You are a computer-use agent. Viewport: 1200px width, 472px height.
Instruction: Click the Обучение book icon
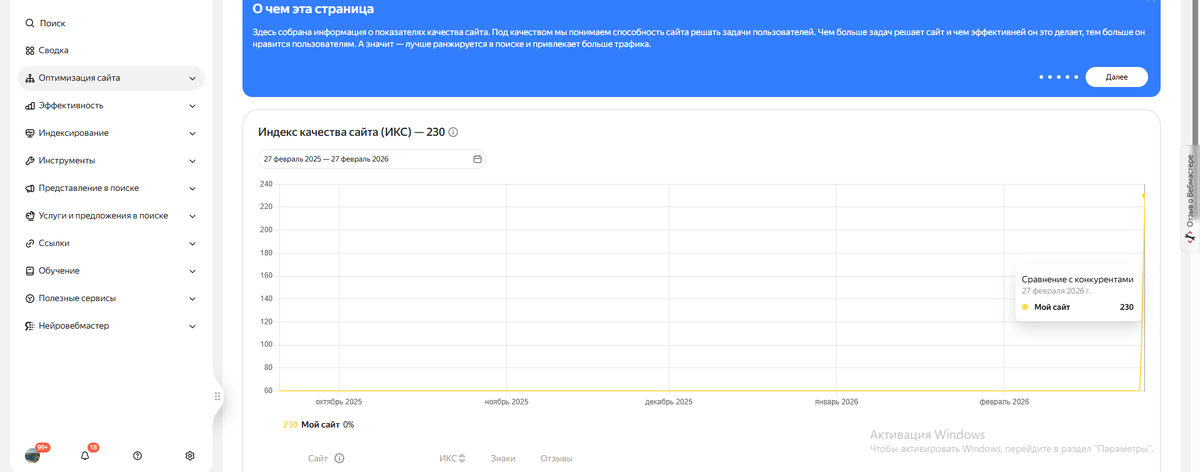coord(29,271)
